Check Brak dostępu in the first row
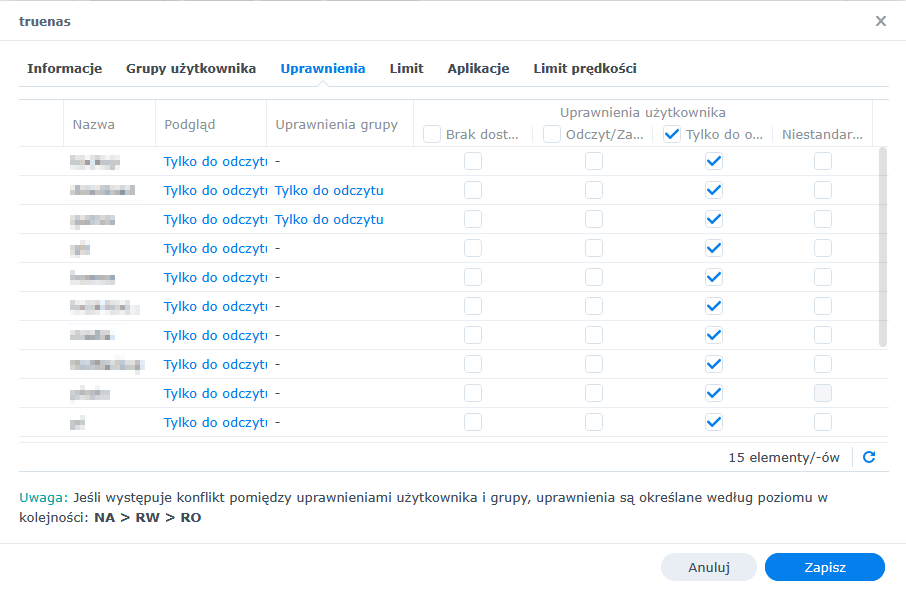The image size is (906, 590). coord(473,161)
